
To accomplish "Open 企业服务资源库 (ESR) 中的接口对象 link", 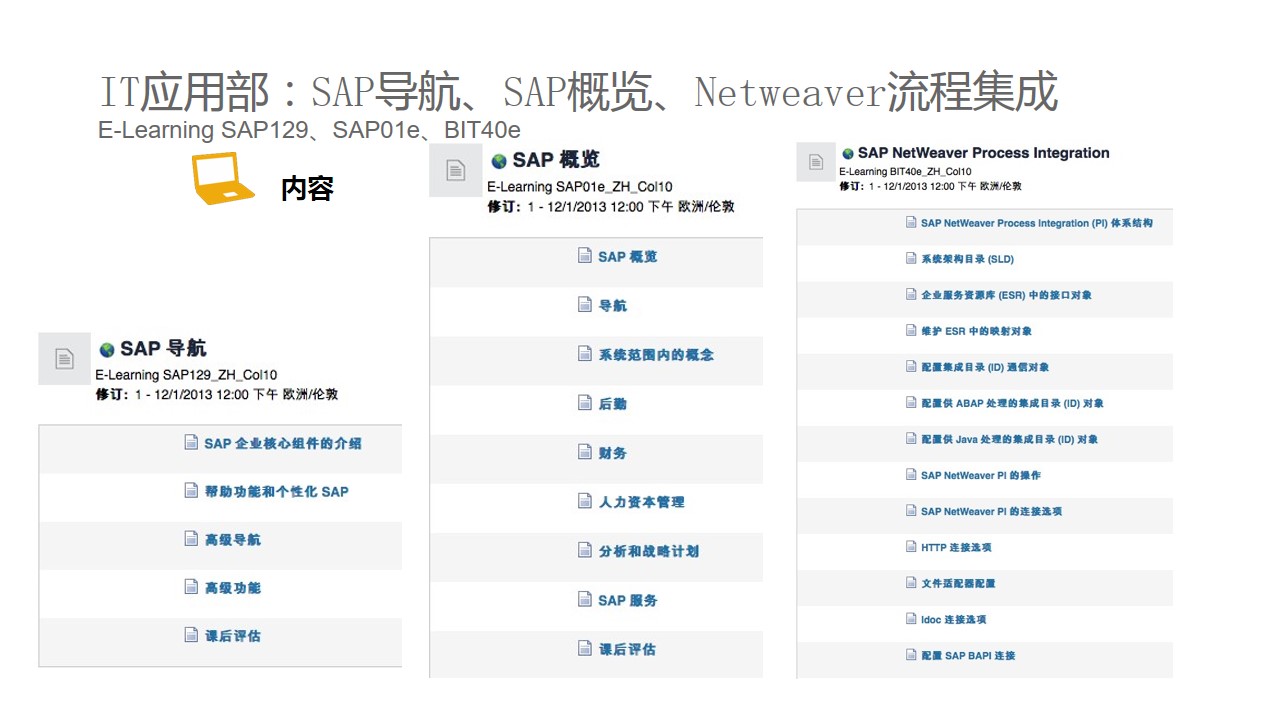I will (x=1006, y=295).
